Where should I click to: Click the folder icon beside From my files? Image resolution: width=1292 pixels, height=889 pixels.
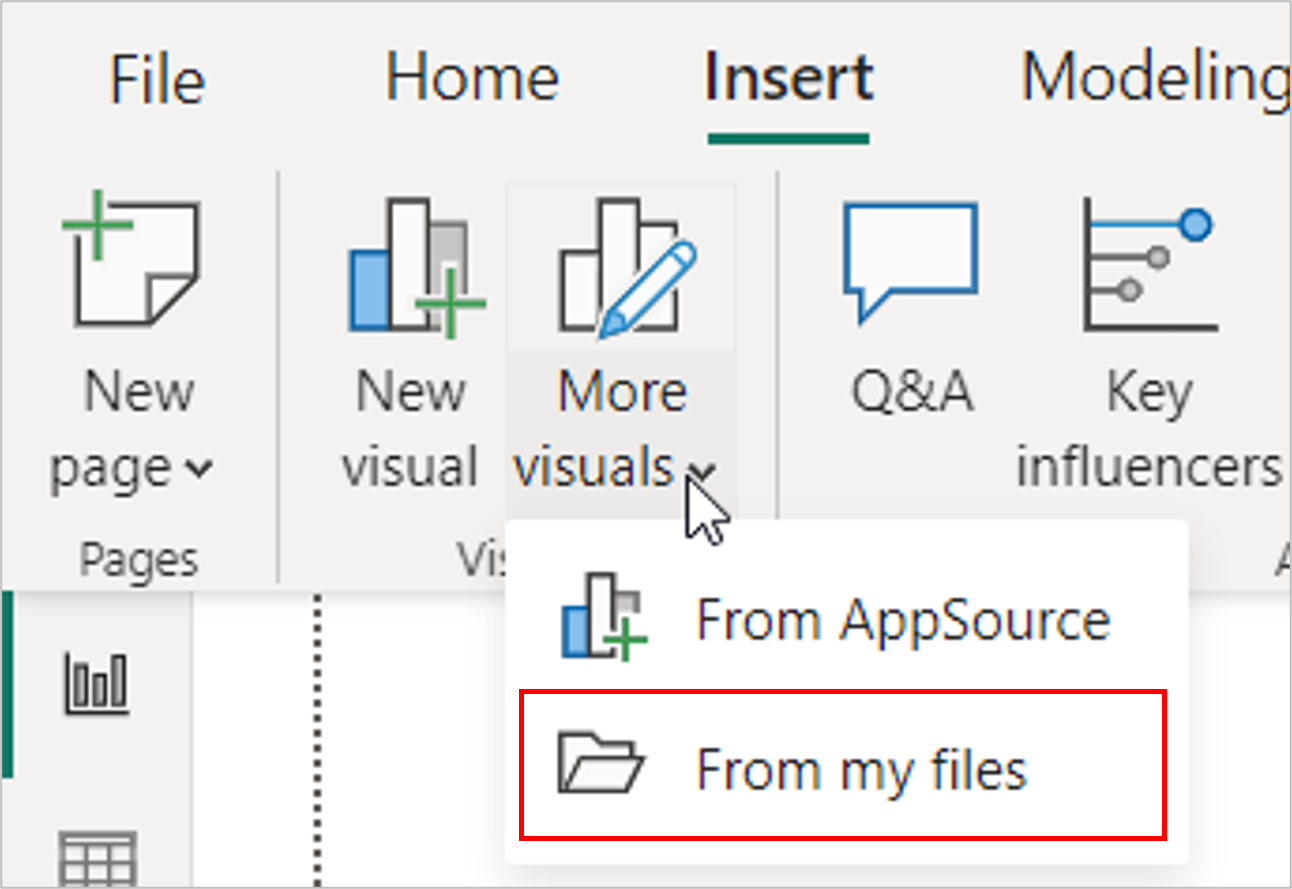pos(600,767)
